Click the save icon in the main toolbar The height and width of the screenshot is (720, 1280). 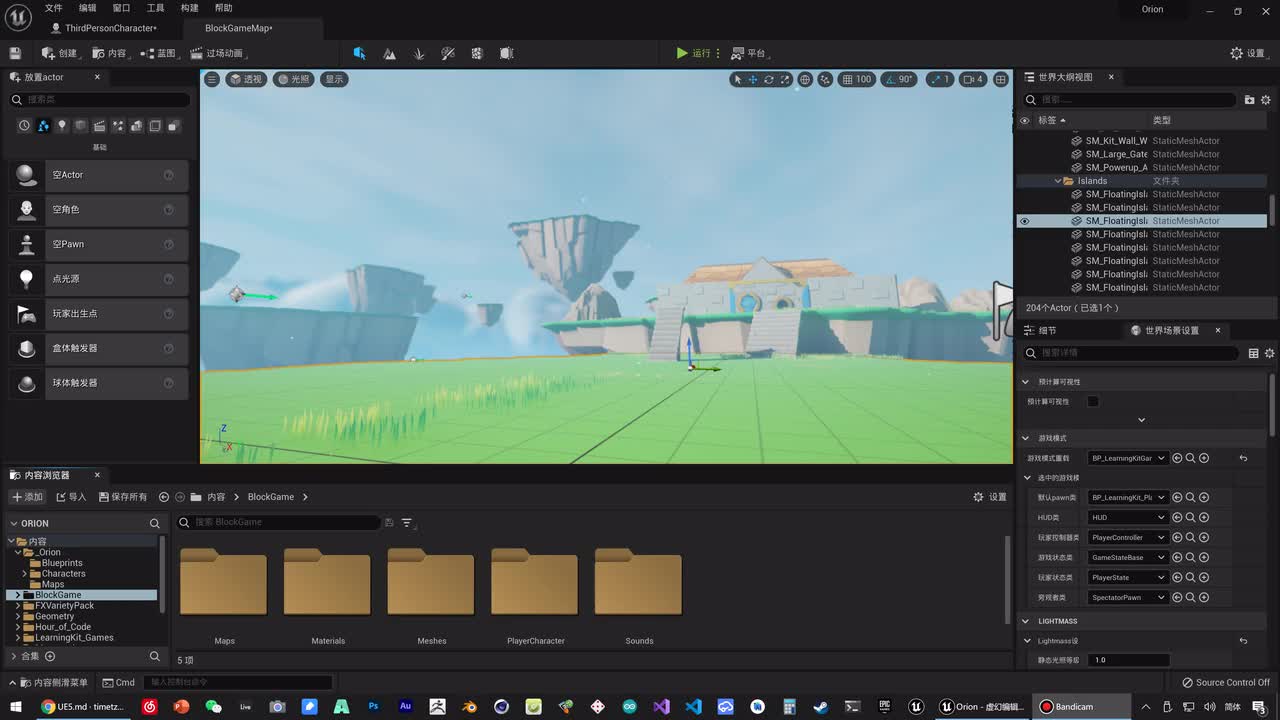click(15, 53)
